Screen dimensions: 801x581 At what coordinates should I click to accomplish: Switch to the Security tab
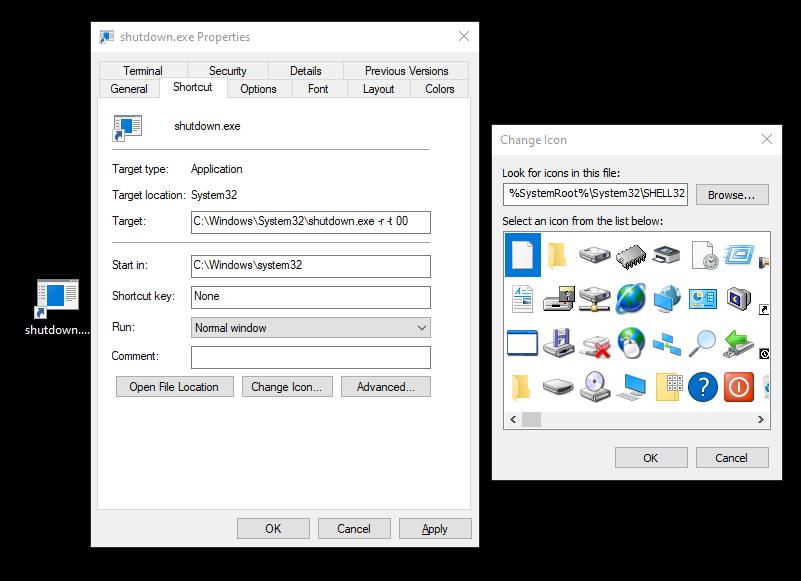227,71
